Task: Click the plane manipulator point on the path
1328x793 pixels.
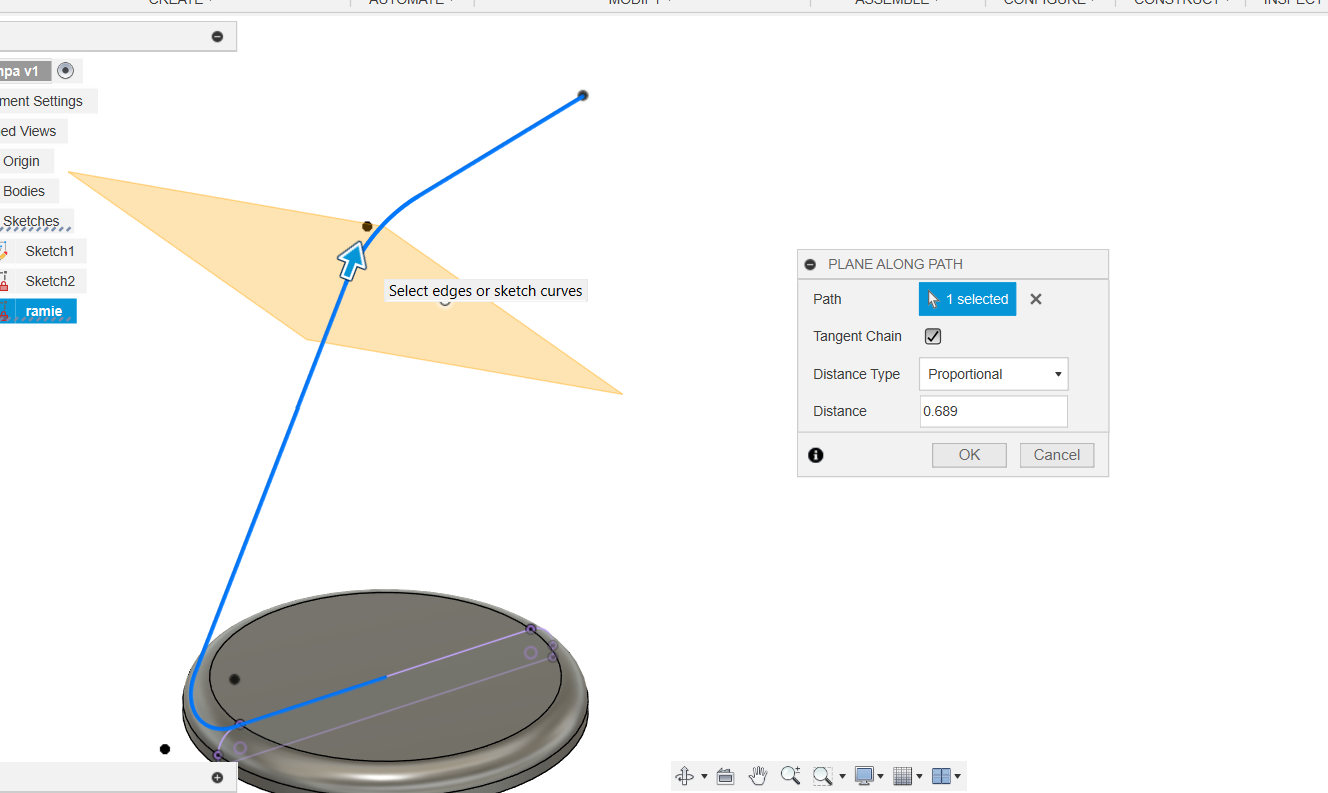Action: point(367,227)
